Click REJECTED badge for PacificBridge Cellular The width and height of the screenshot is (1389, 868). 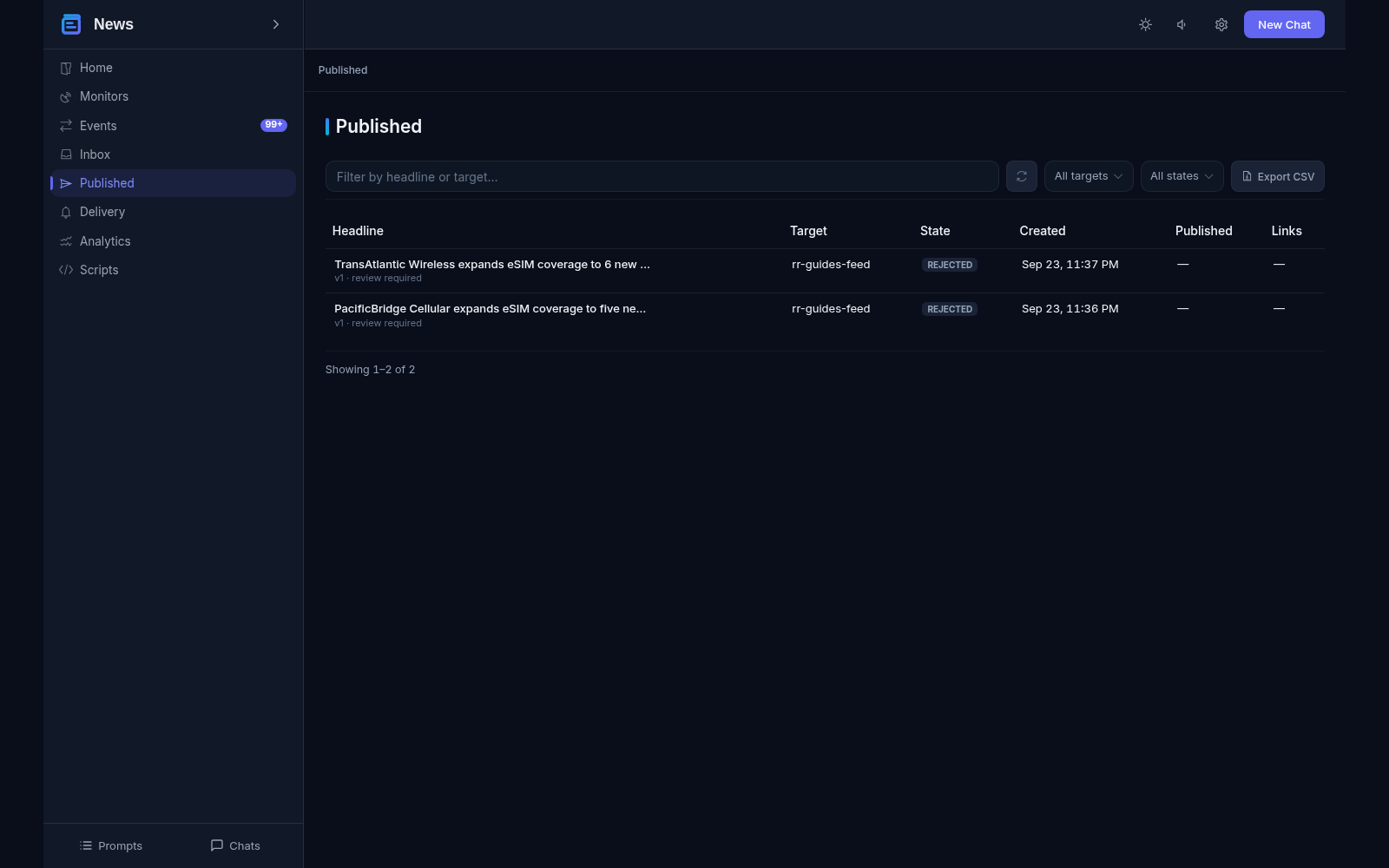[x=950, y=309]
